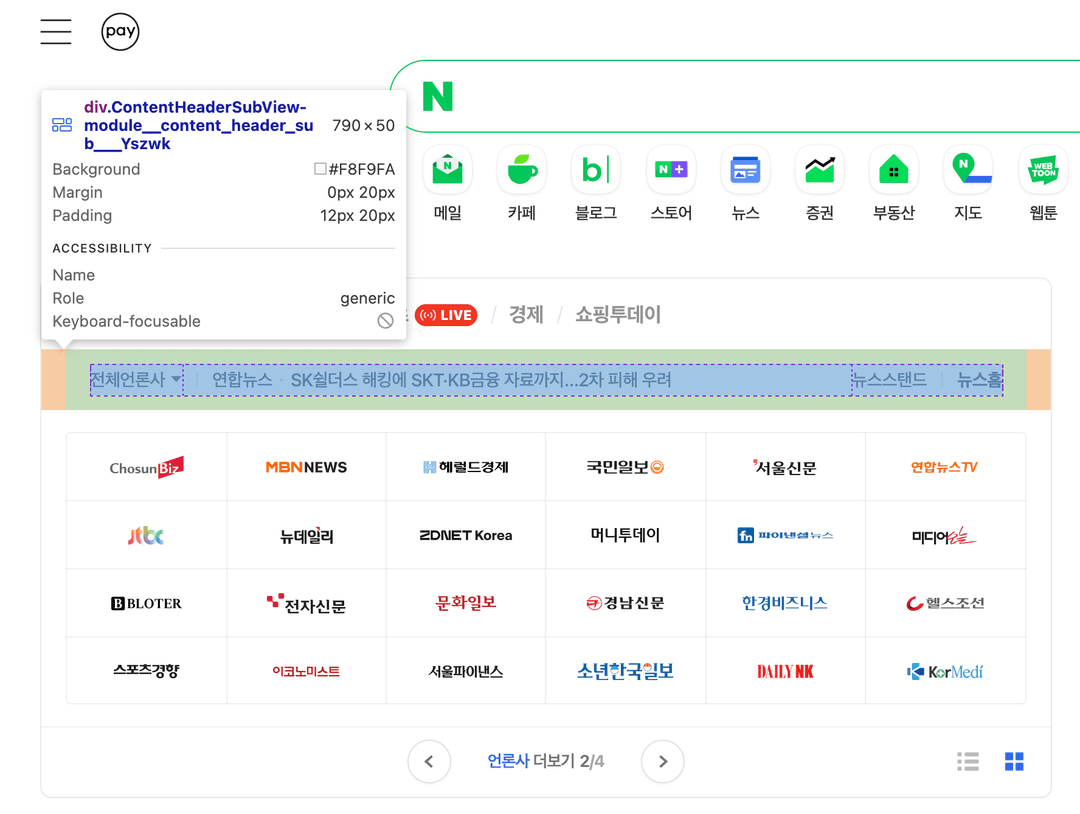The height and width of the screenshot is (814, 1080).
Task: Open the 뉴데일리 press logo
Action: (x=307, y=535)
